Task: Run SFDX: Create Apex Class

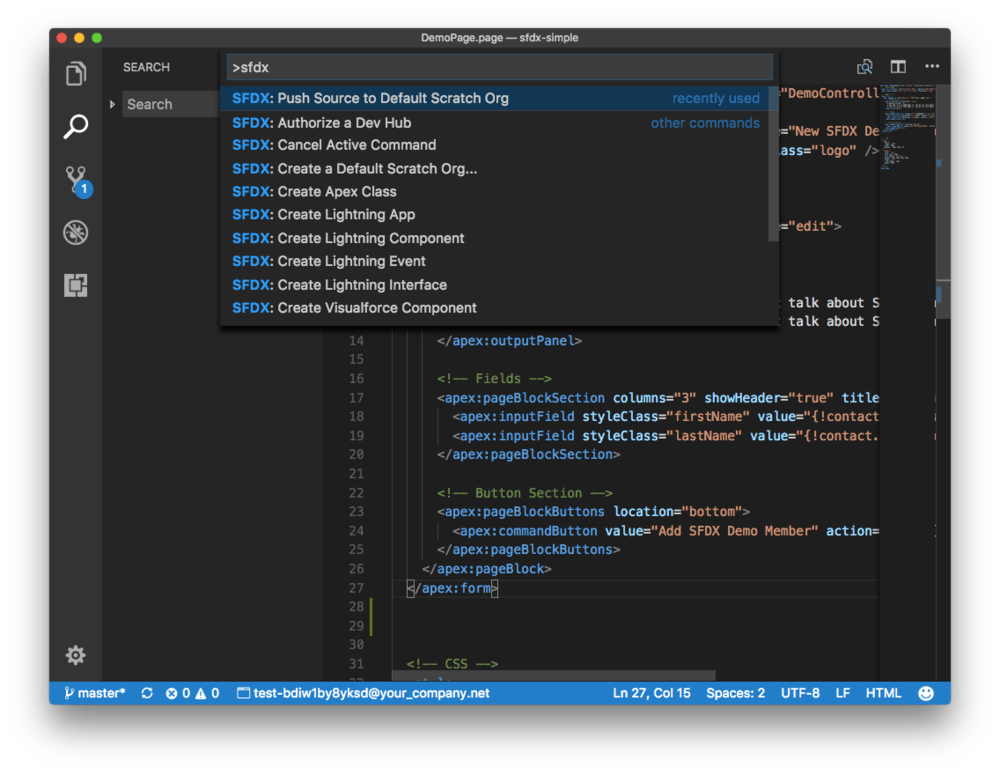Action: (495, 191)
